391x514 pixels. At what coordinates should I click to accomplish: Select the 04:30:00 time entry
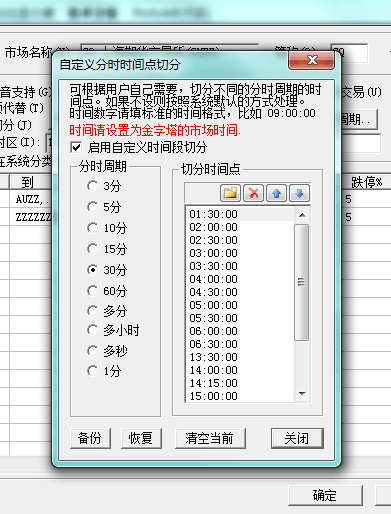coord(240,292)
